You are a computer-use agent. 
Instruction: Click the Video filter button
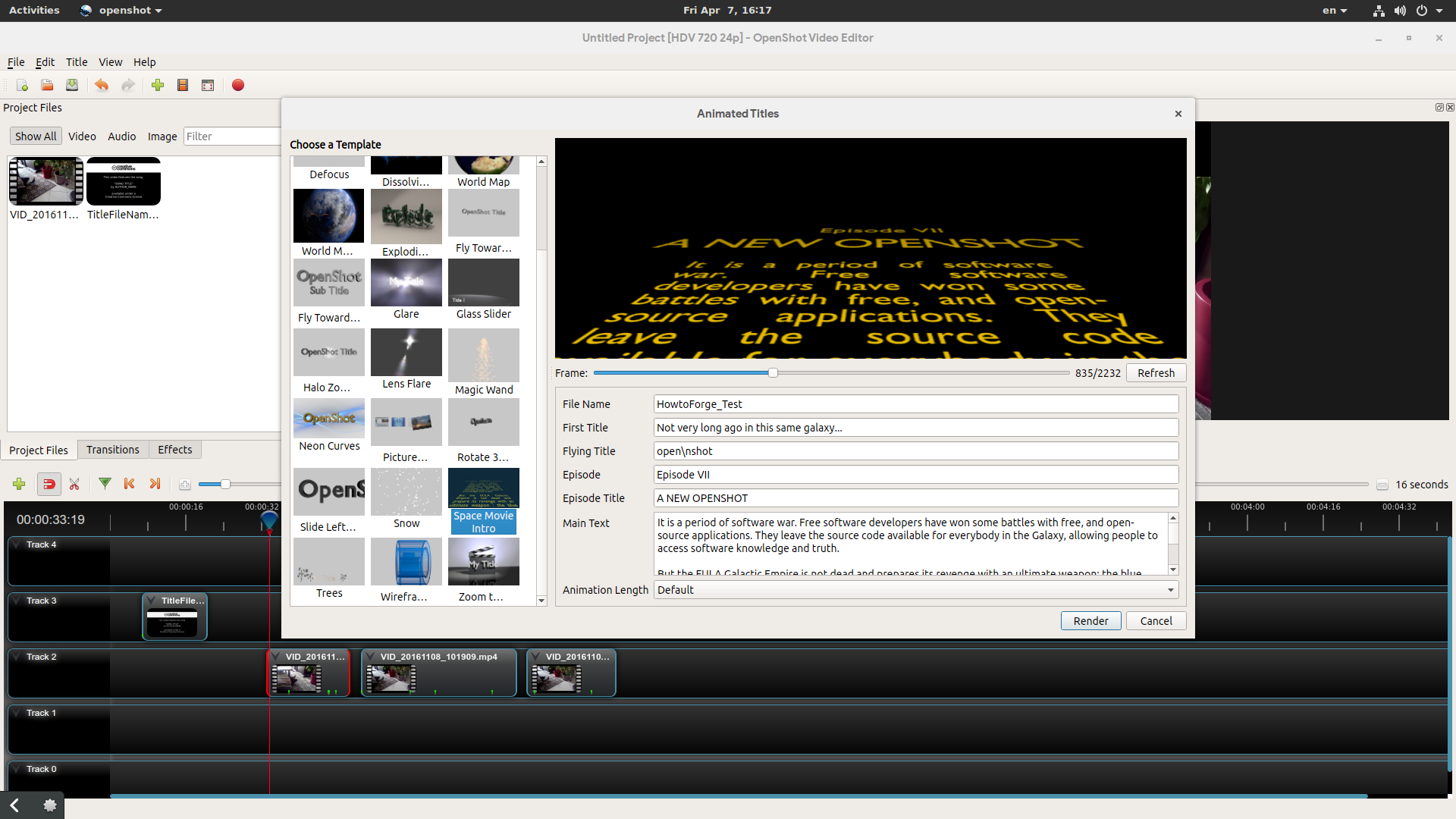[82, 136]
